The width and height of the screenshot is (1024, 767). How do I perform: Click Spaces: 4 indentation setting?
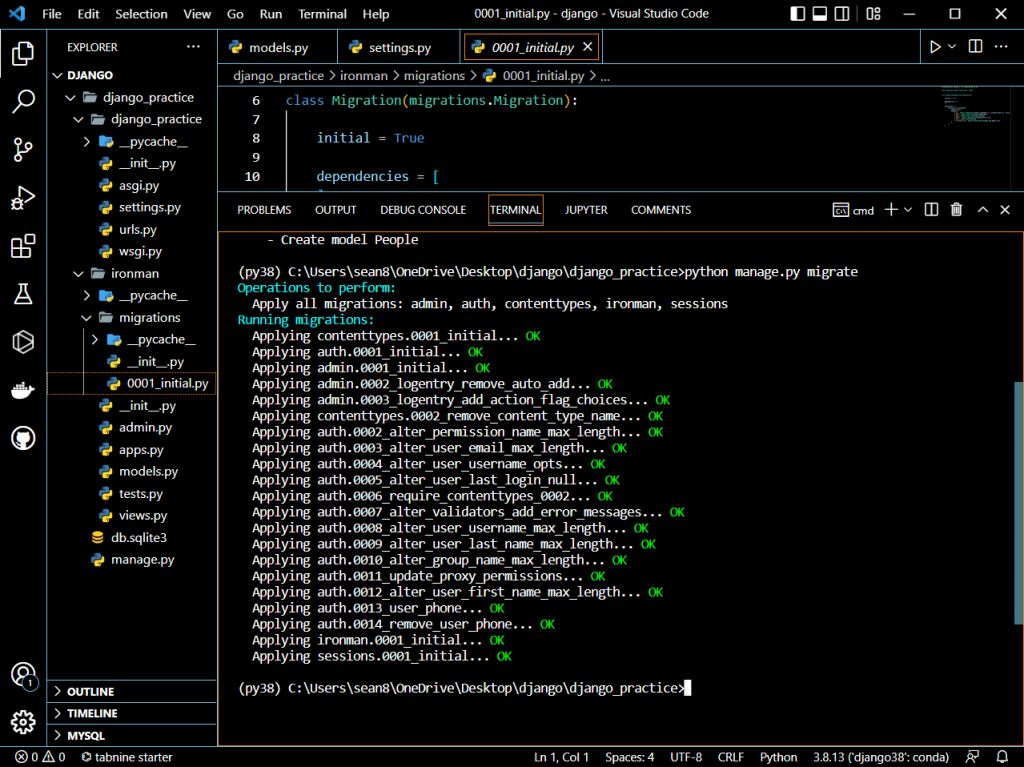(630, 757)
